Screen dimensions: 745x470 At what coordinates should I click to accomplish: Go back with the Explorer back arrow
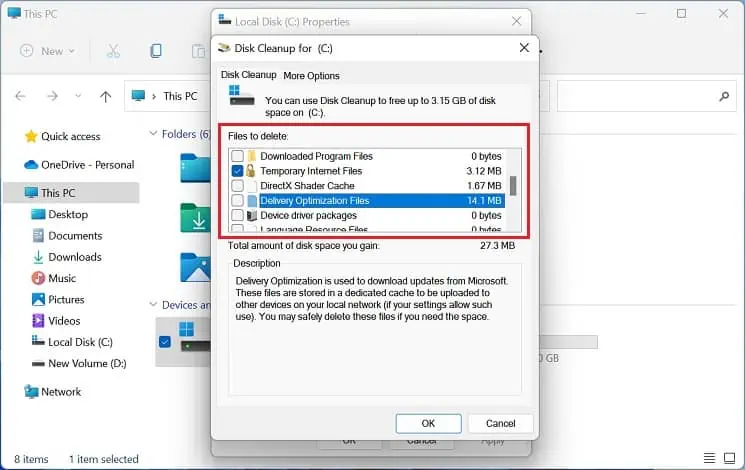[20, 96]
